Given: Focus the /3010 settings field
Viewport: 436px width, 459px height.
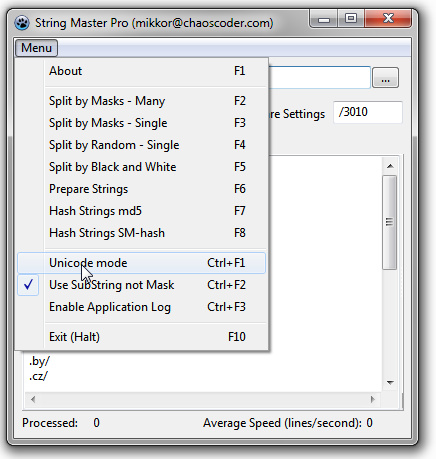Looking at the screenshot, I should [368, 112].
